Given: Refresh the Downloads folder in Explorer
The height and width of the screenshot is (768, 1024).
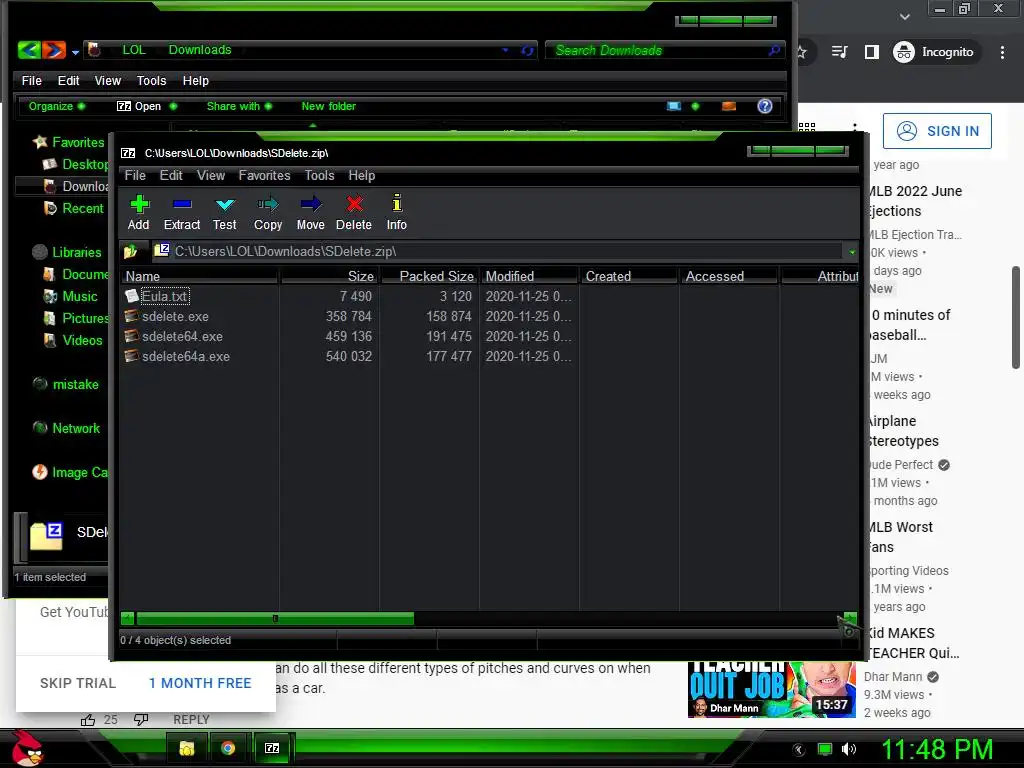Looking at the screenshot, I should [527, 50].
